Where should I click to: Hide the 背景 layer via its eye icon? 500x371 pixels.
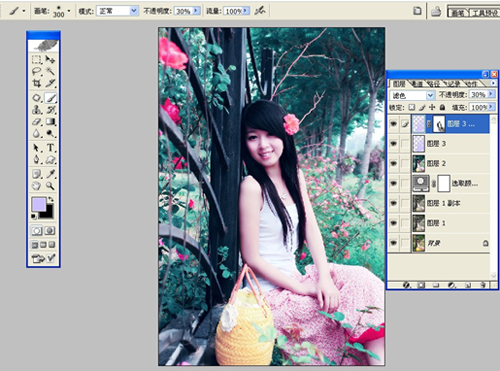coord(394,243)
